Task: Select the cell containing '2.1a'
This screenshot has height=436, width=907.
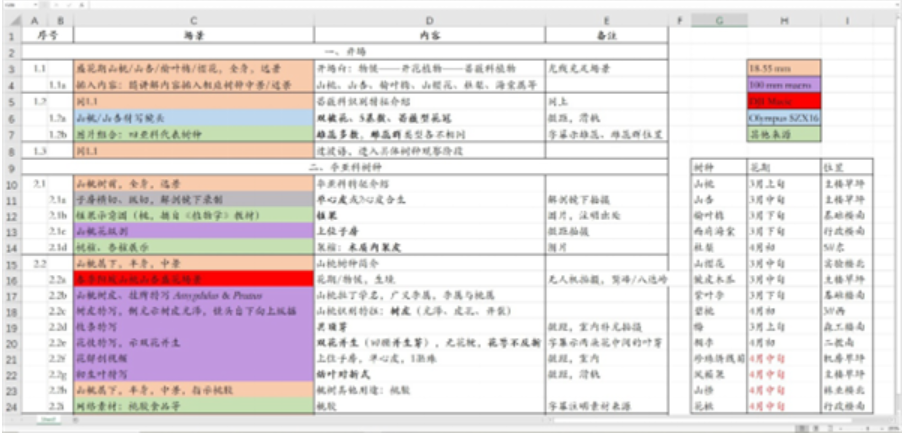Action: click(x=61, y=200)
